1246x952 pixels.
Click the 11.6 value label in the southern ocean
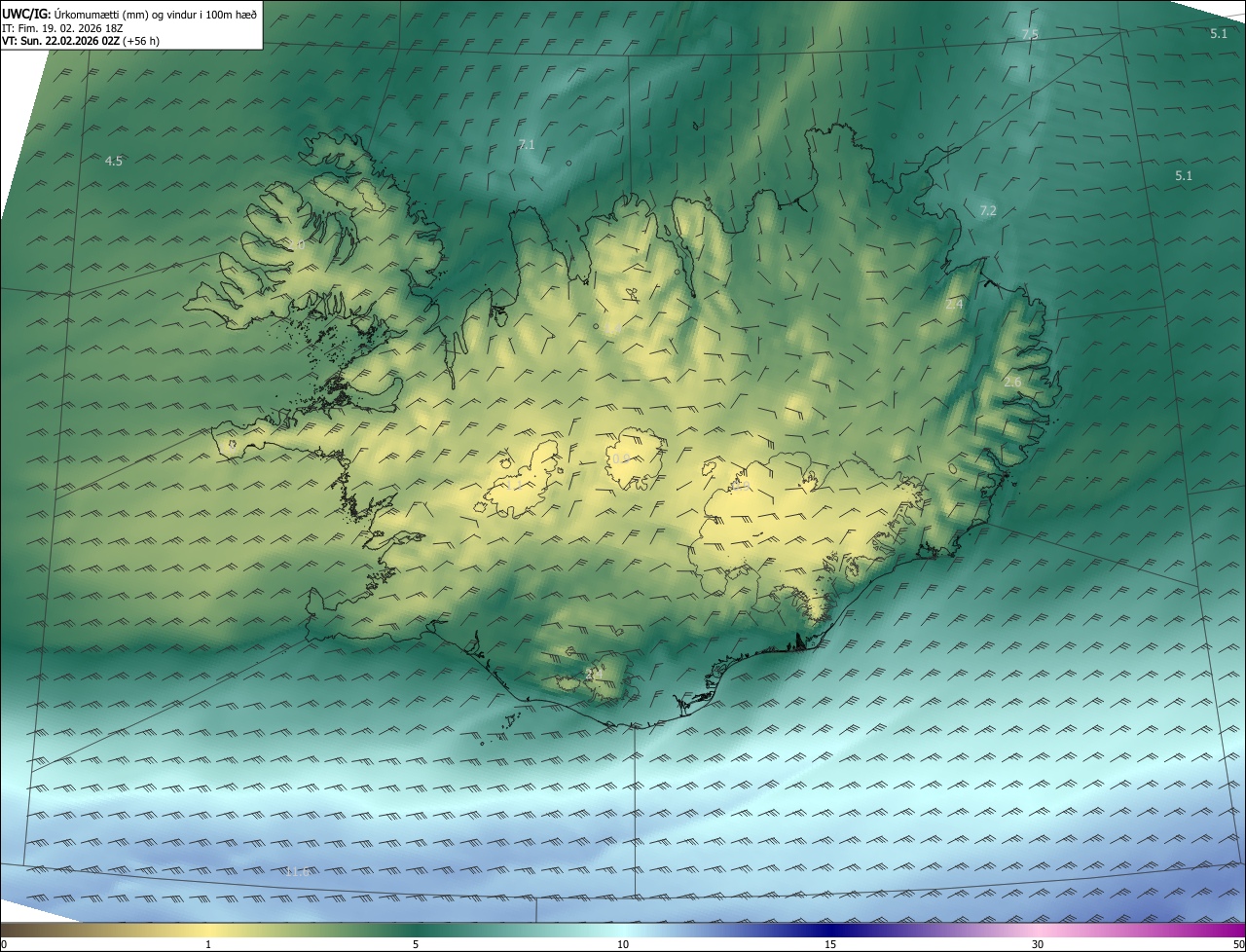[x=297, y=871]
